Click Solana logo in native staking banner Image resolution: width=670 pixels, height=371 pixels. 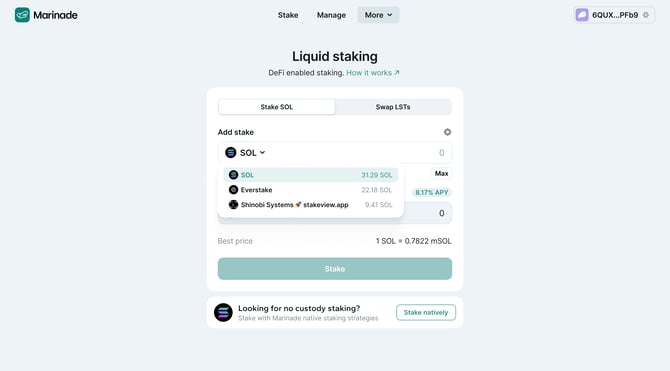tap(223, 312)
